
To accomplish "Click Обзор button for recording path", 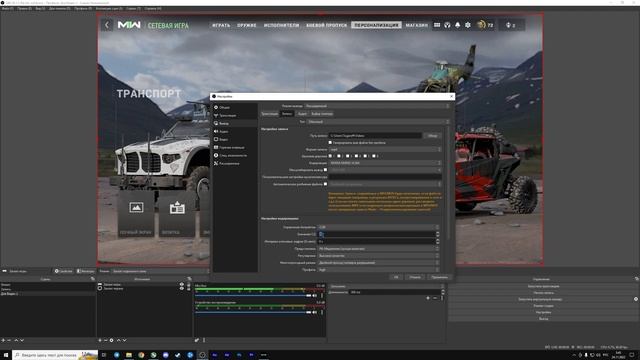I will click(433, 136).
